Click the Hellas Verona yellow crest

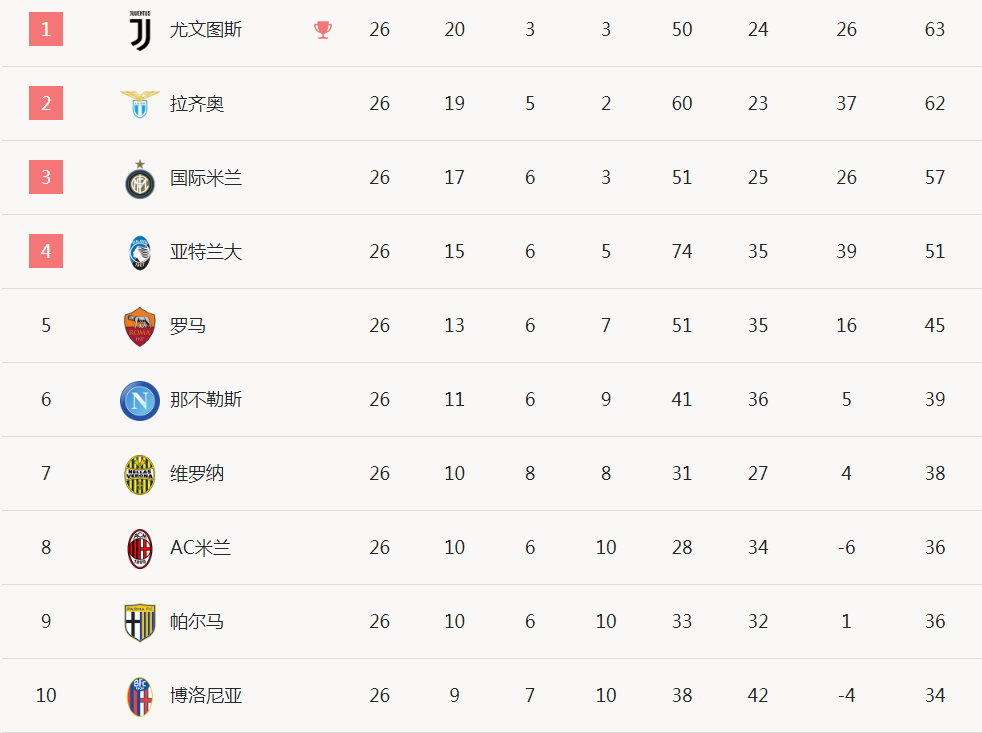(140, 474)
